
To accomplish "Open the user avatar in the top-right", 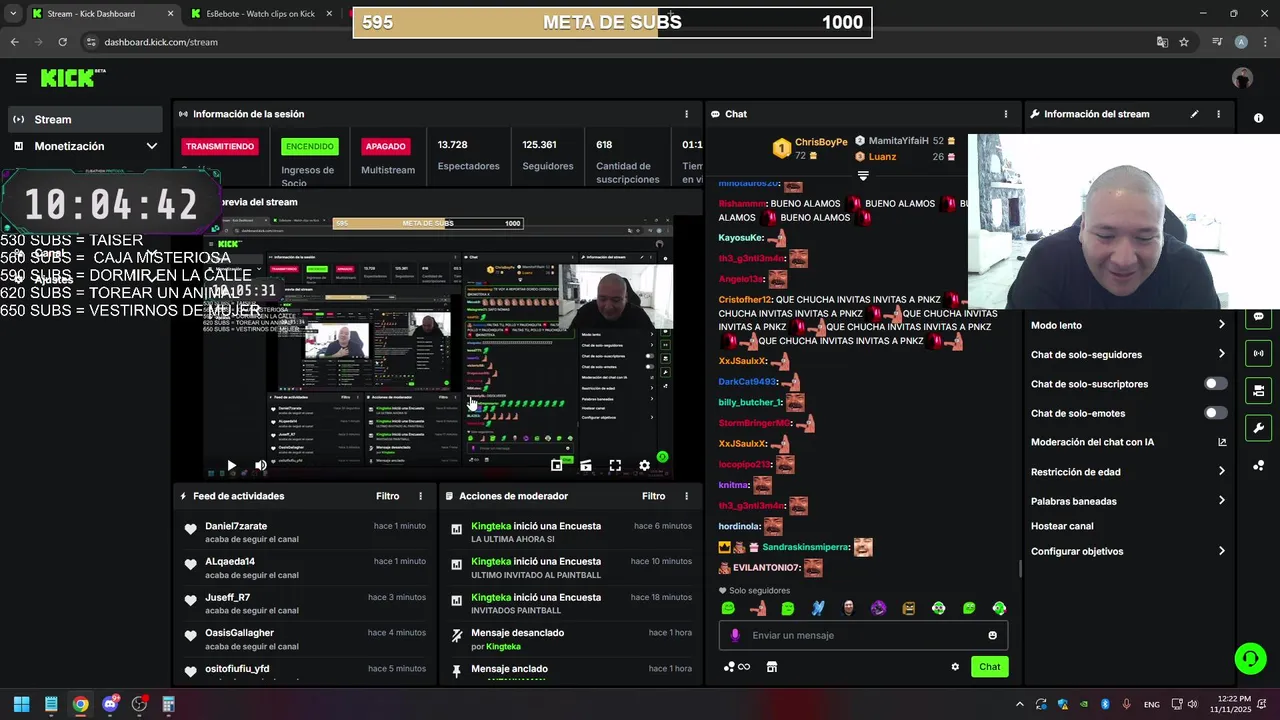I will 1242,78.
